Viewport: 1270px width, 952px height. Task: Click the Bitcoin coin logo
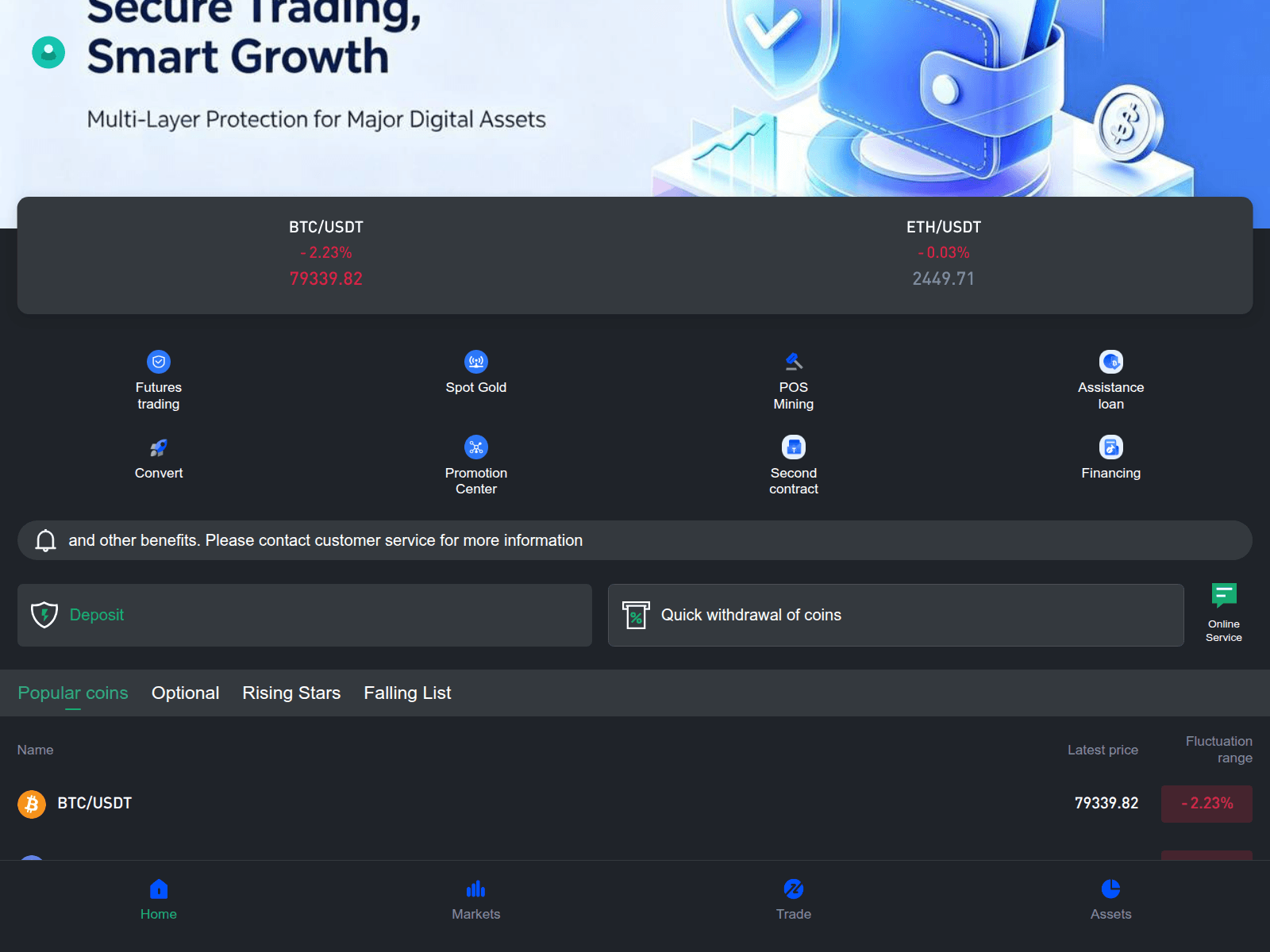point(32,804)
